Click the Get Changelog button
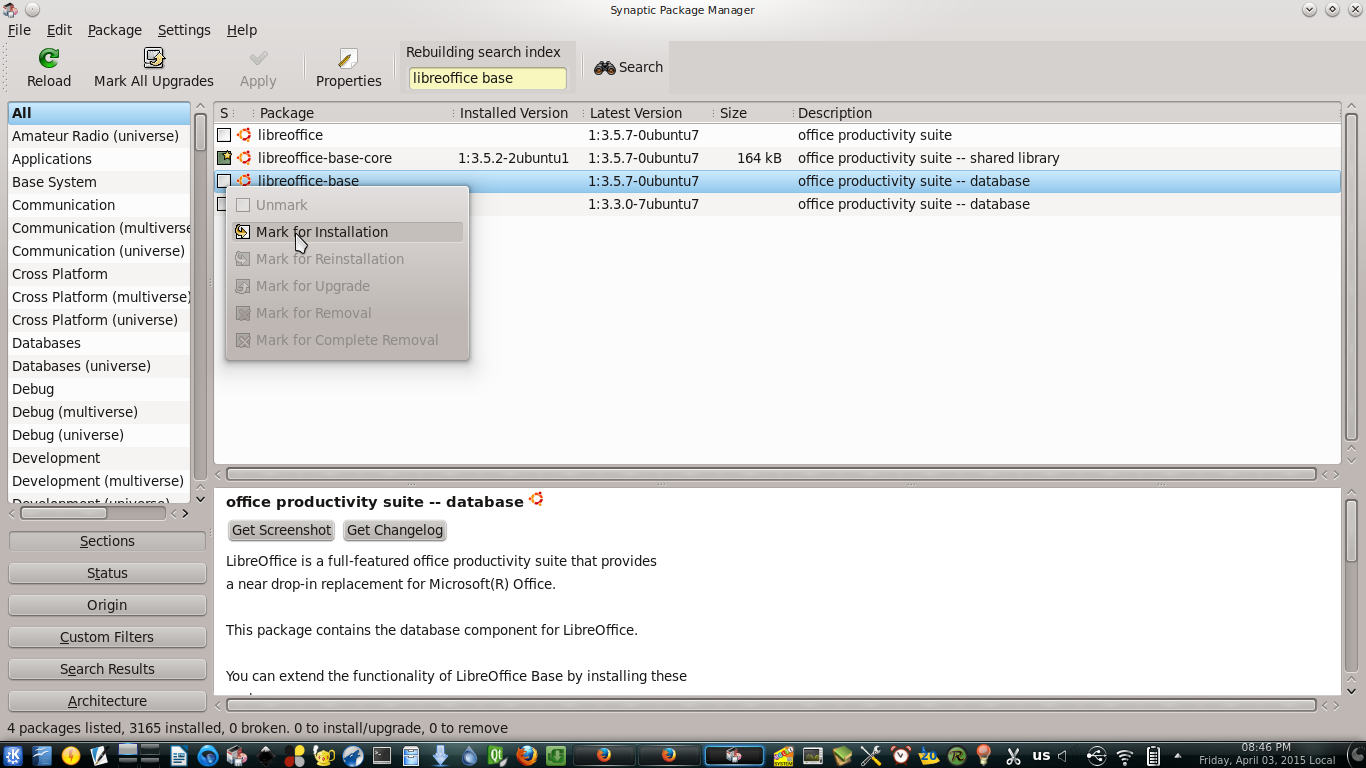 point(395,530)
